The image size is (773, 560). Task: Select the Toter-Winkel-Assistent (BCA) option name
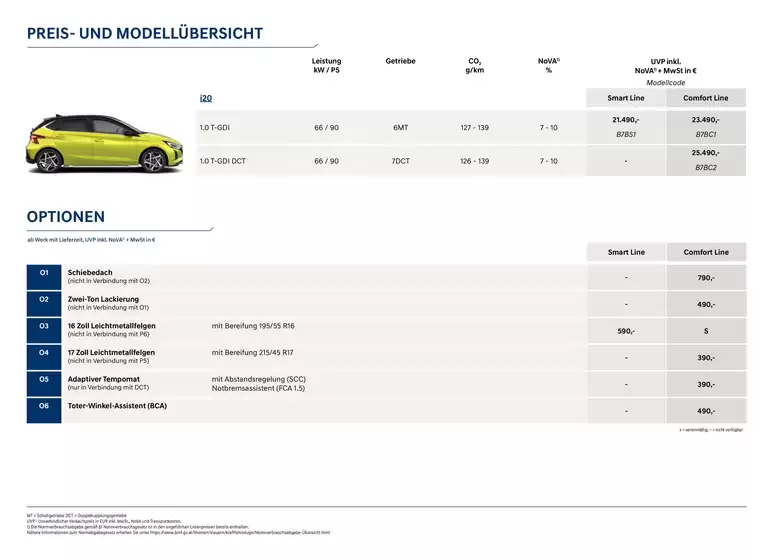coord(117,406)
